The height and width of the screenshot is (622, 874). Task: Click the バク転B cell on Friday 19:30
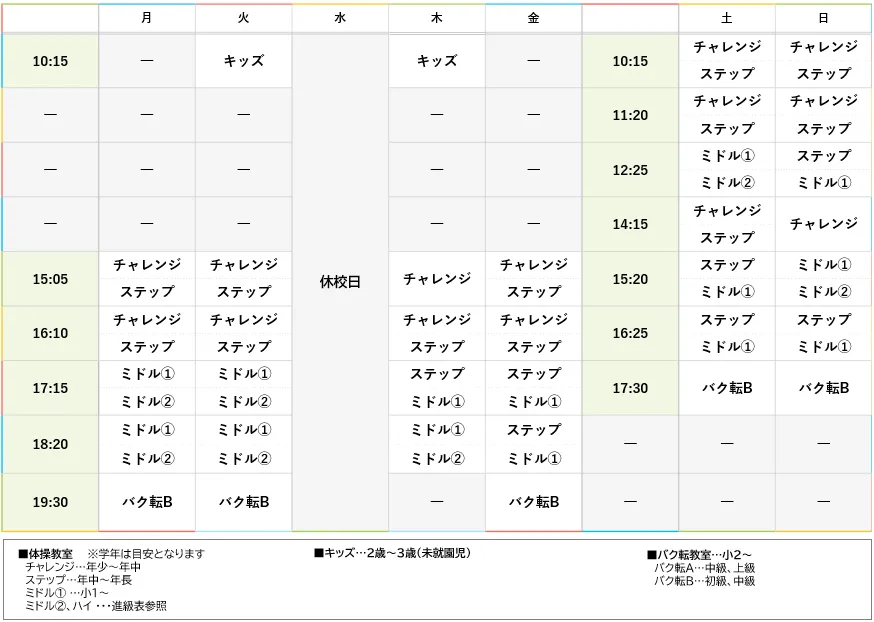pos(533,501)
